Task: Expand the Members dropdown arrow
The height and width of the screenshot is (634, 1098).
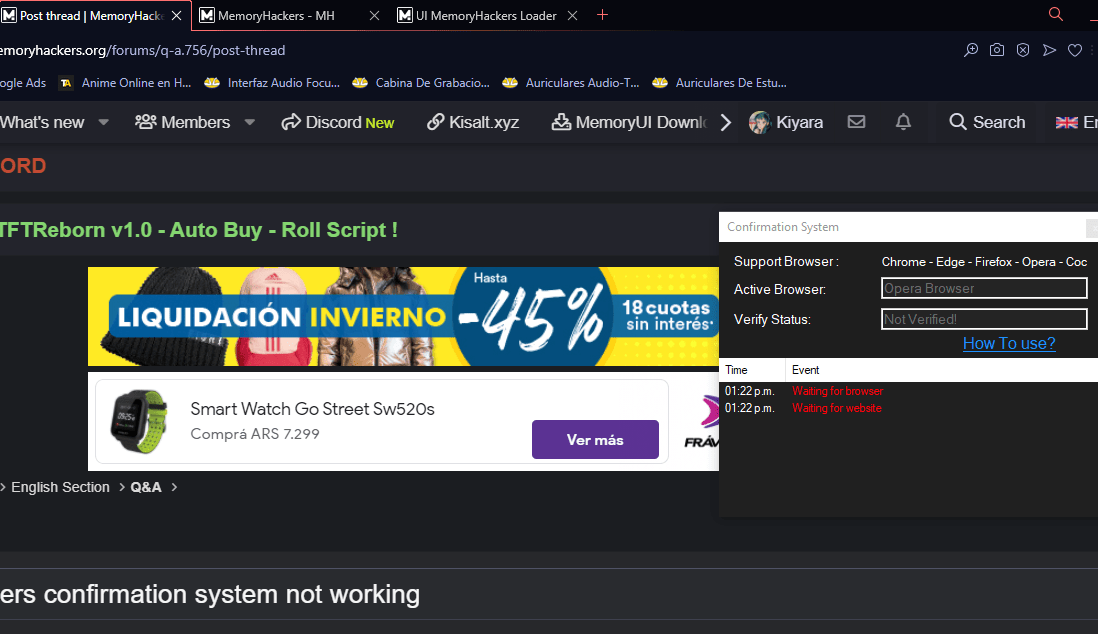Action: click(x=250, y=123)
